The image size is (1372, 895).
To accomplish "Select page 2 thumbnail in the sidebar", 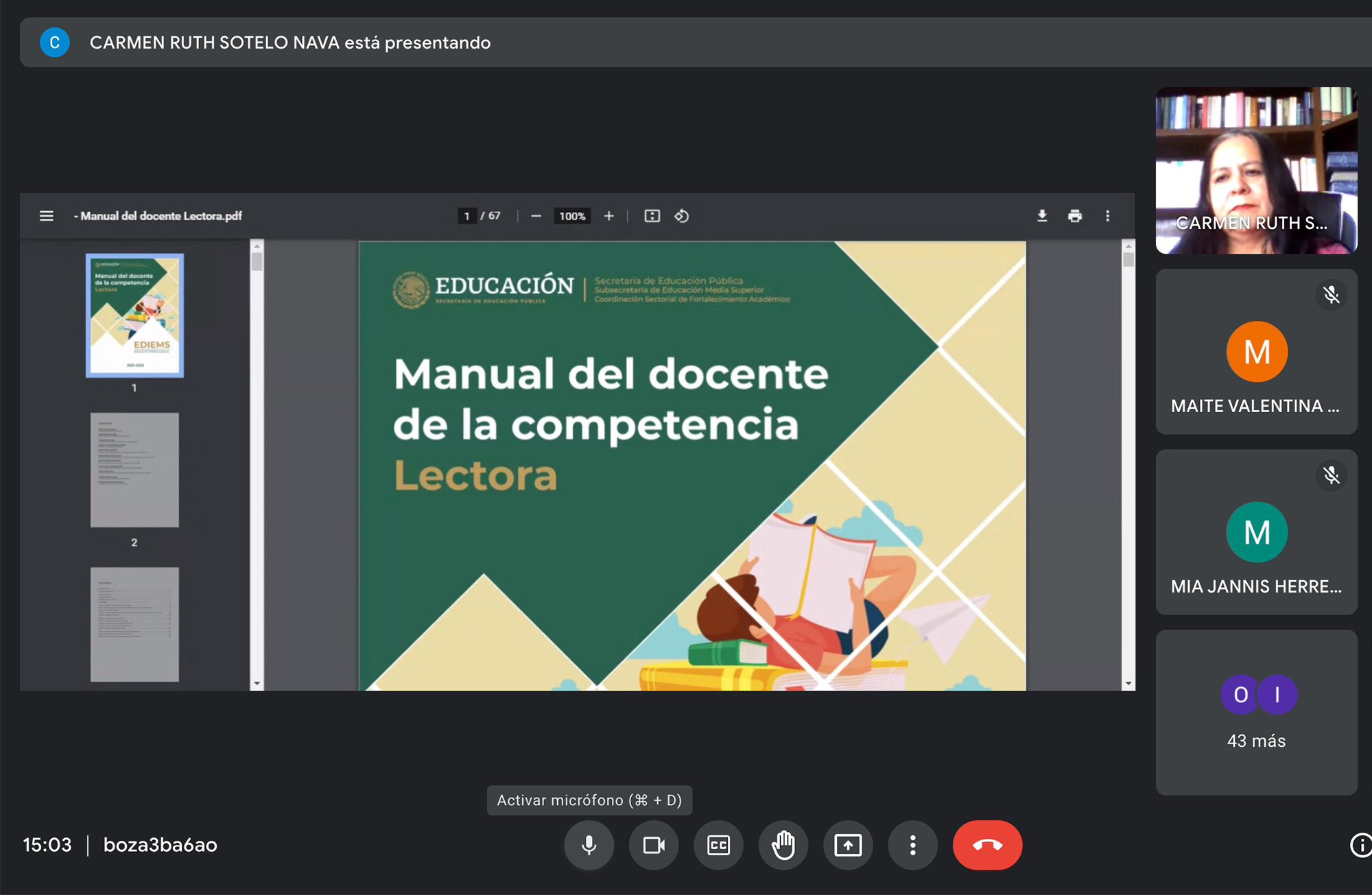I will point(134,470).
